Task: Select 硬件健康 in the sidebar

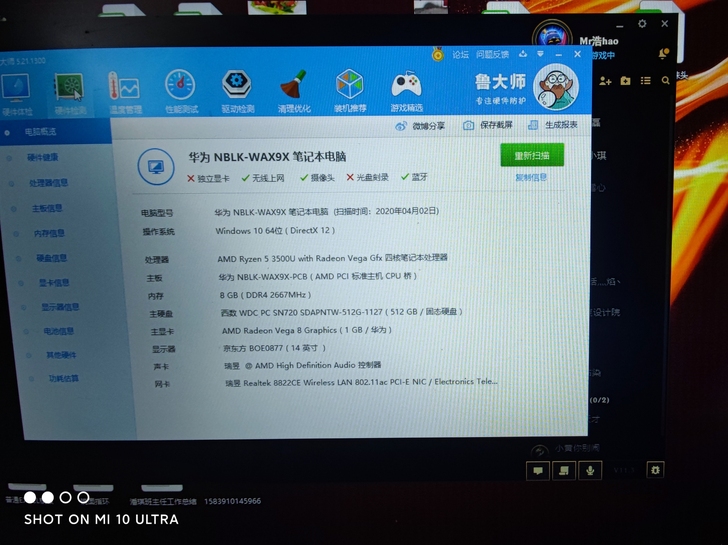Action: pyautogui.click(x=43, y=158)
